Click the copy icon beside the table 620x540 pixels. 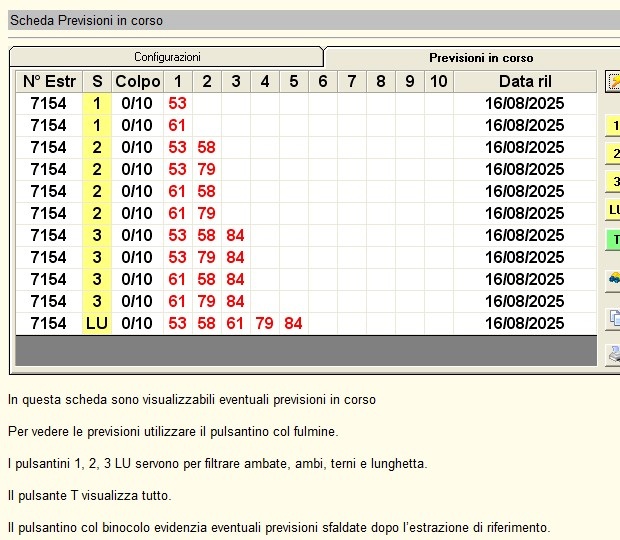(x=612, y=319)
